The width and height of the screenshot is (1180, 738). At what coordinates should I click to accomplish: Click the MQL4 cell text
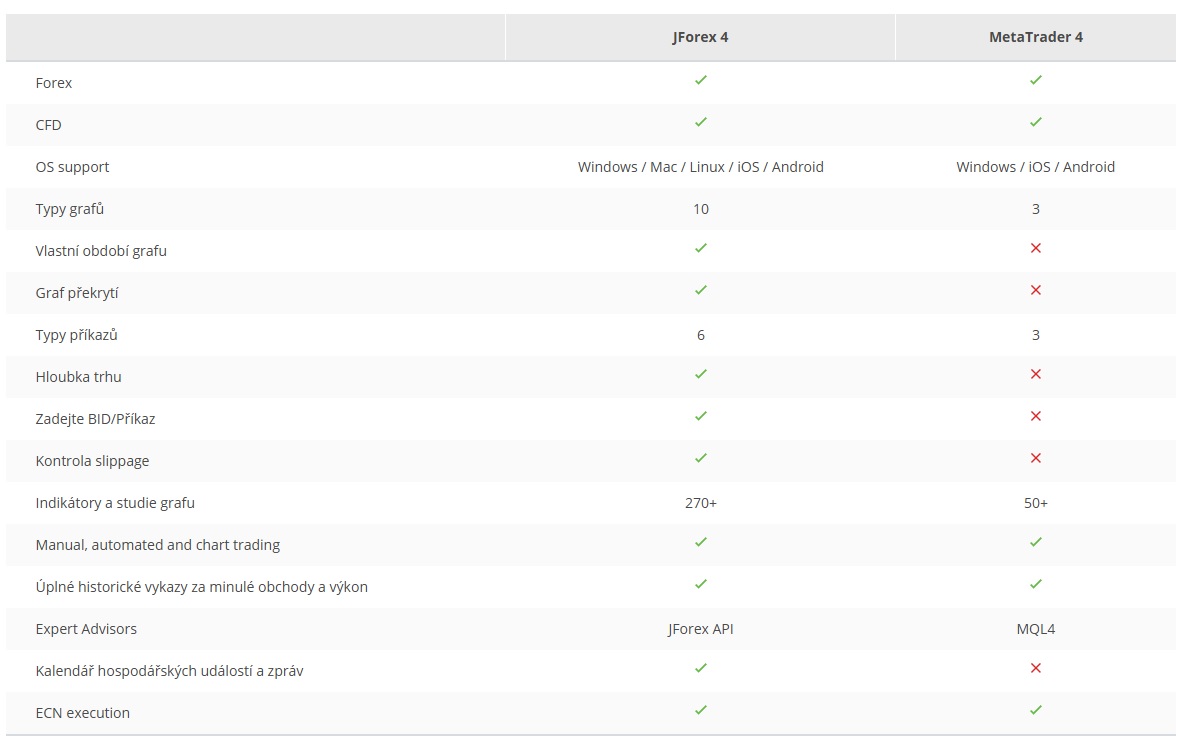[x=1036, y=629]
